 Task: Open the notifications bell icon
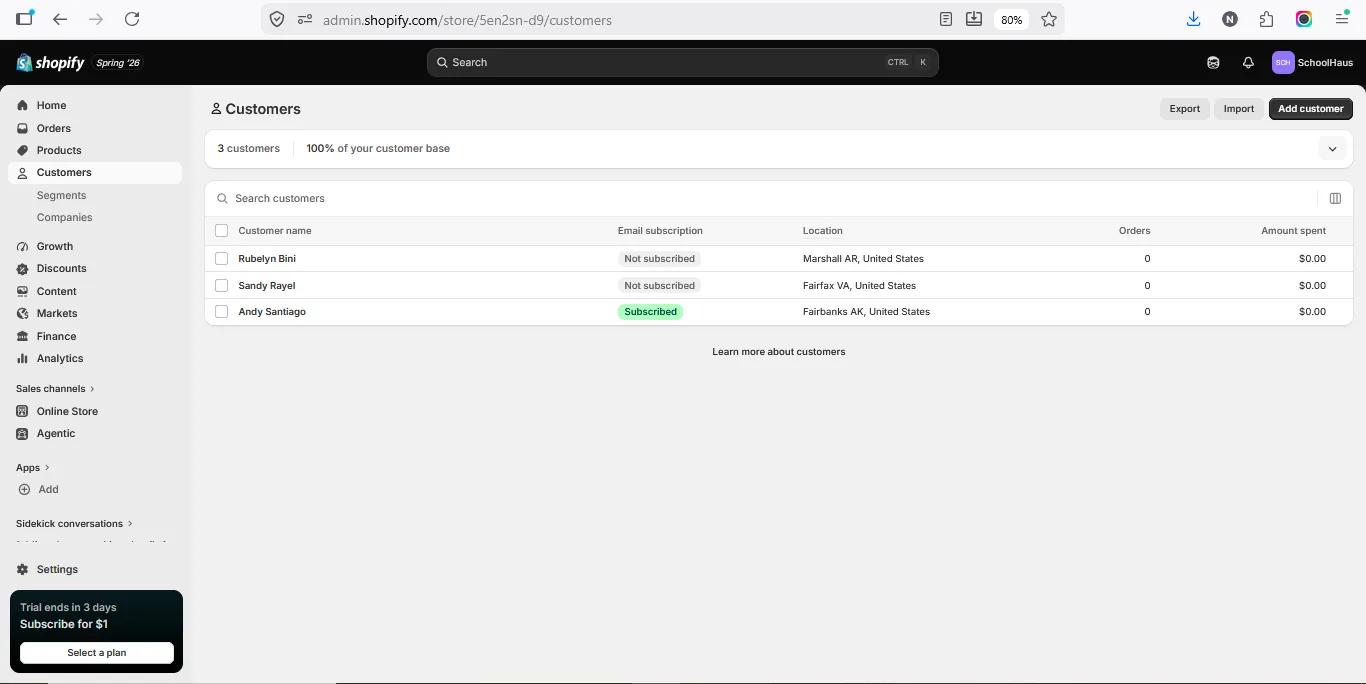pyautogui.click(x=1248, y=62)
